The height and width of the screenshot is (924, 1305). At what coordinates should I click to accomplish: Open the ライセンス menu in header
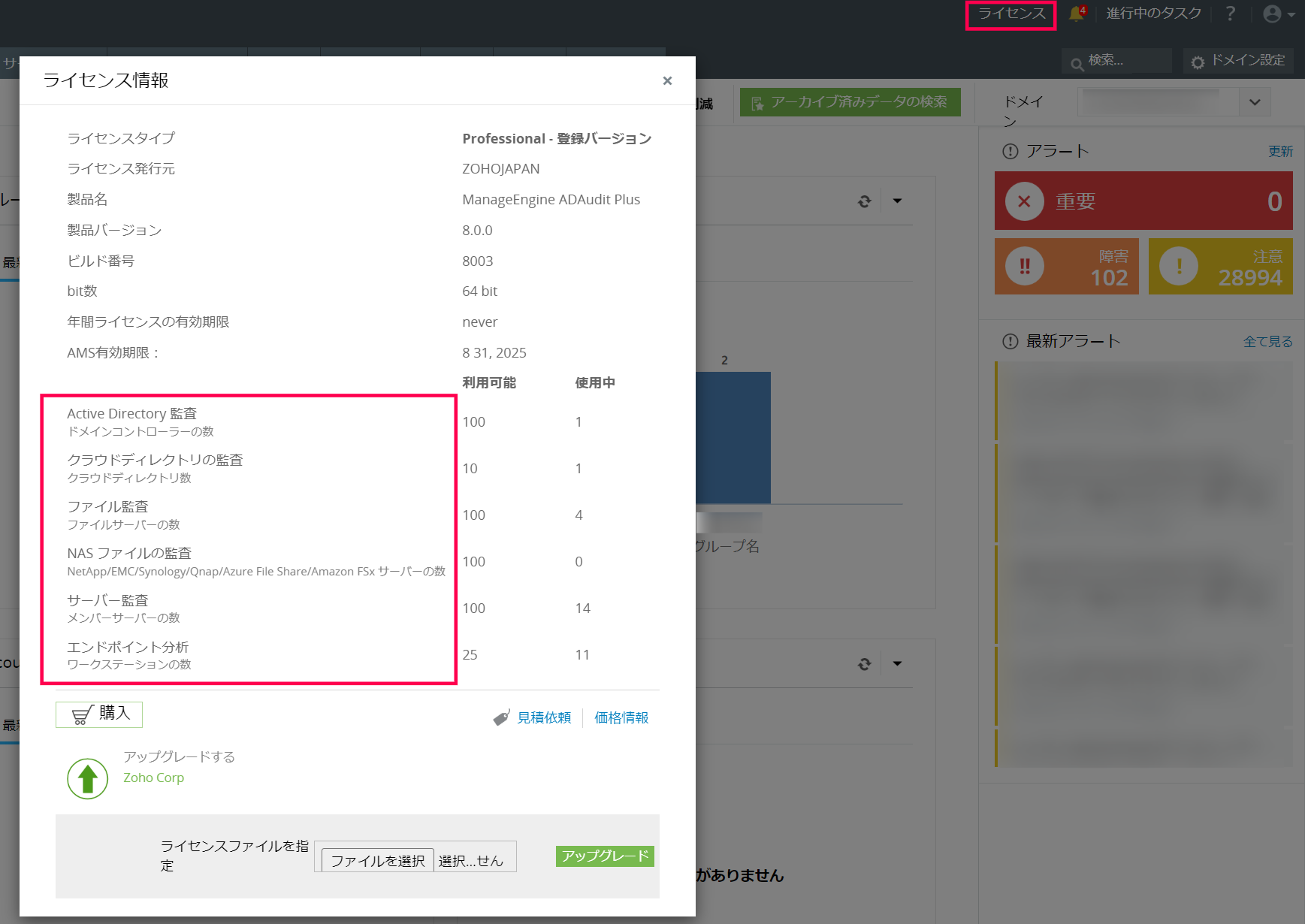tap(1011, 14)
